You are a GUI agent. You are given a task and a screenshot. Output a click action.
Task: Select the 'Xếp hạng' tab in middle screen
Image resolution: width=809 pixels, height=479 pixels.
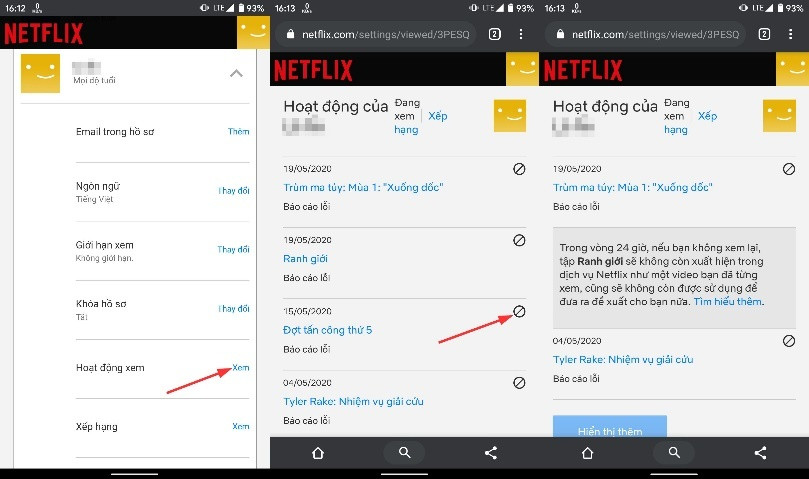coord(421,123)
